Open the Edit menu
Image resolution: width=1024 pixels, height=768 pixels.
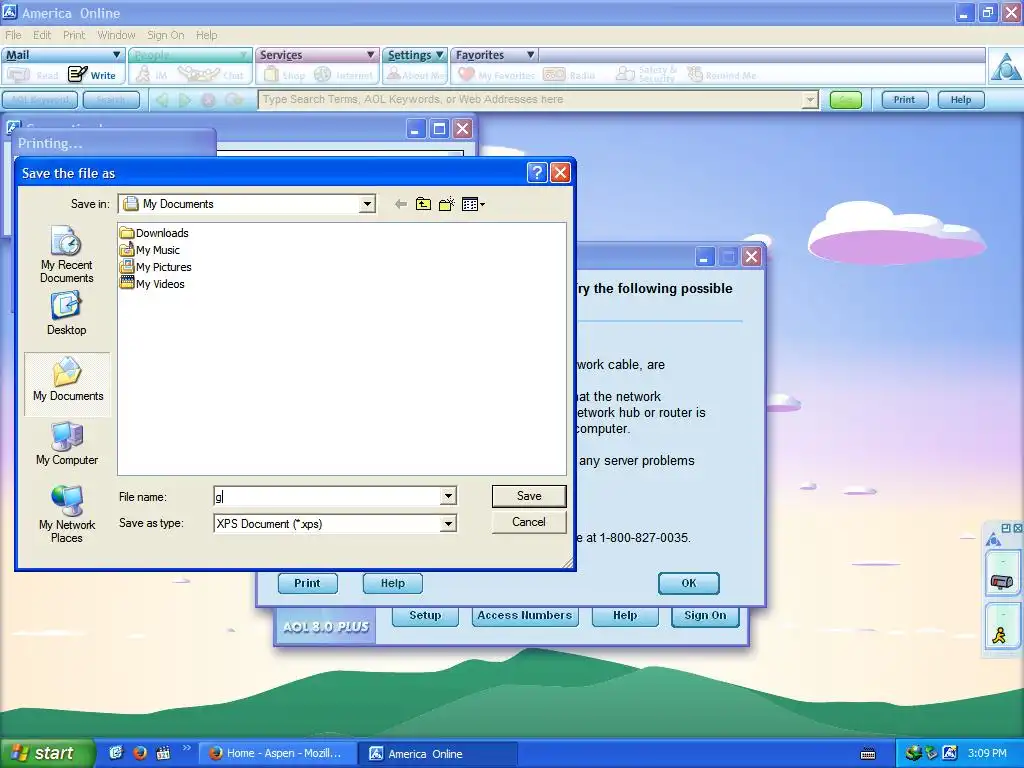(42, 35)
